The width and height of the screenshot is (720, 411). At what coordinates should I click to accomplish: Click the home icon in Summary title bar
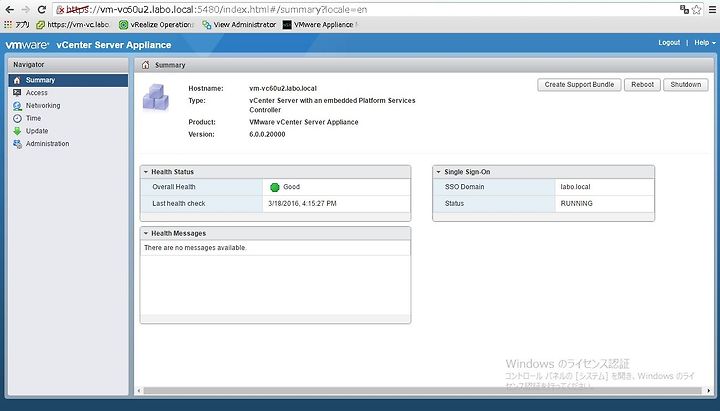point(146,65)
